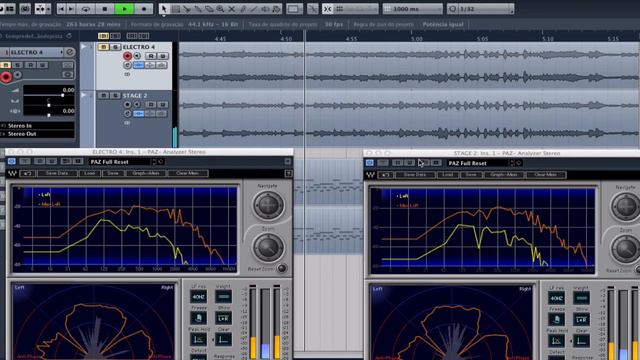Select the Stereo Out output routing

click(x=38, y=134)
